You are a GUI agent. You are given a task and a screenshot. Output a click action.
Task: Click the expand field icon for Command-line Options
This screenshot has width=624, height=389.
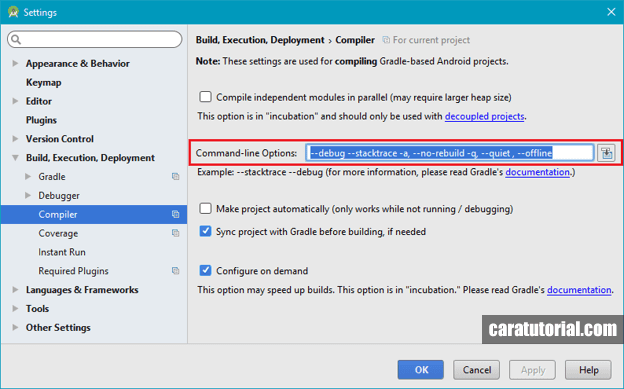point(606,153)
